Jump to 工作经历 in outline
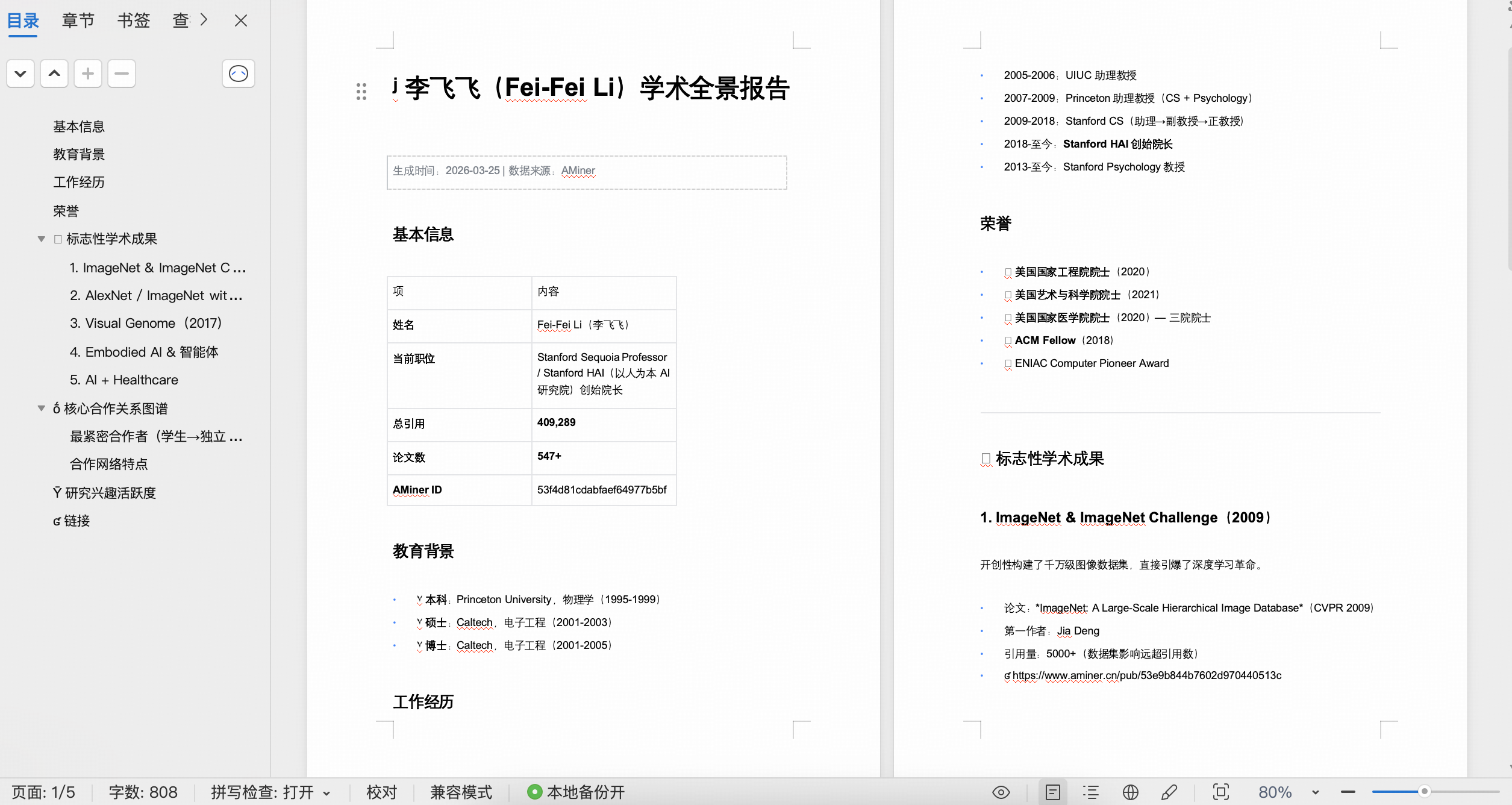The width and height of the screenshot is (1512, 805). (79, 183)
